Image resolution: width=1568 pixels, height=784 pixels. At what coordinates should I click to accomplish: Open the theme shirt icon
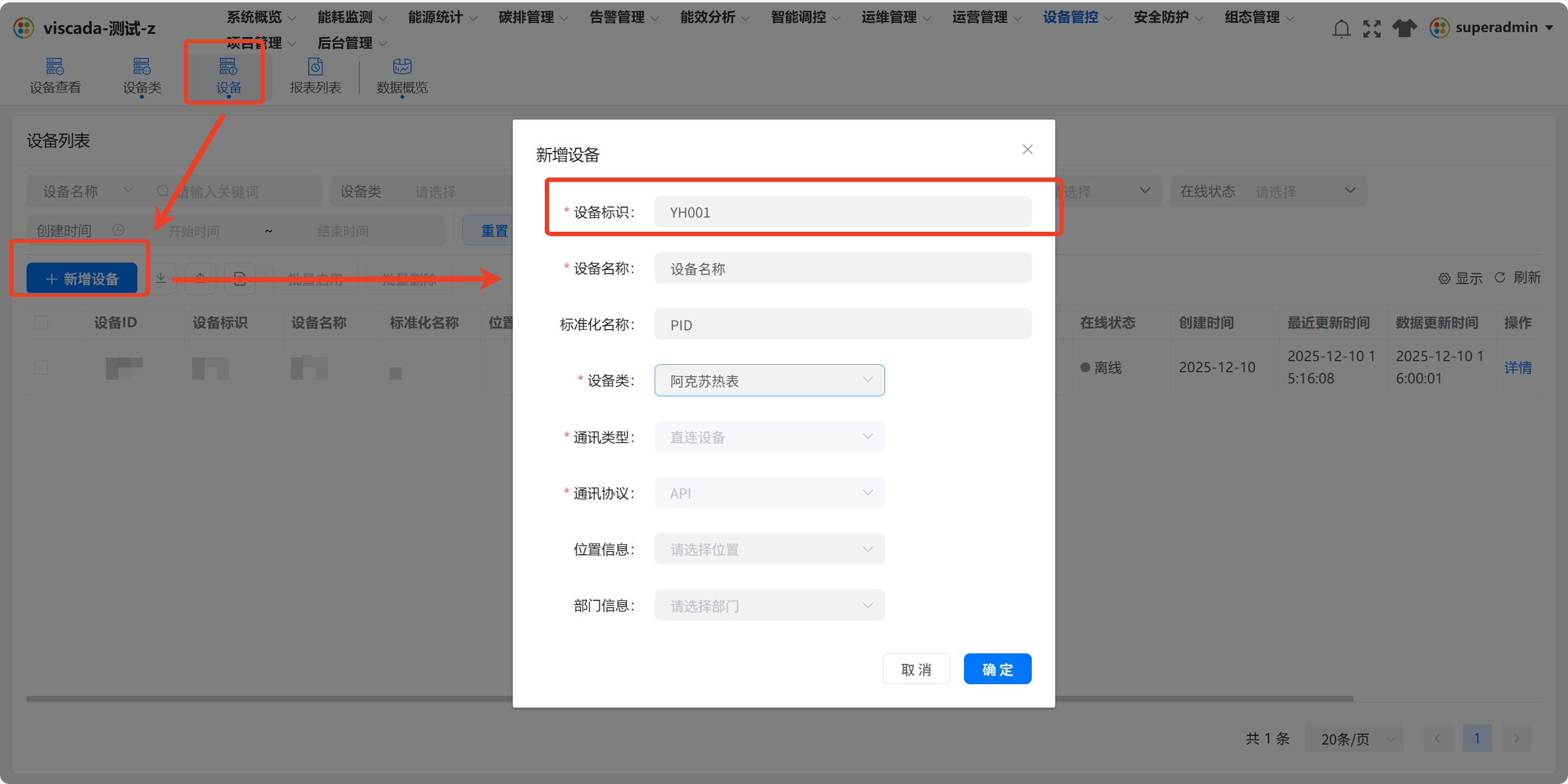tap(1404, 28)
